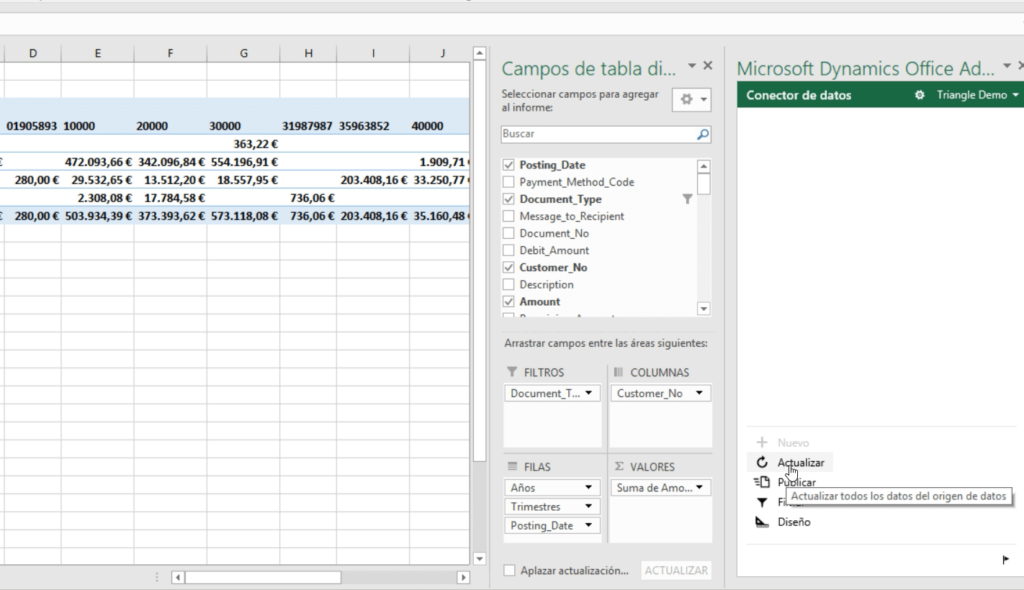Click the Publicar document icon

click(x=762, y=482)
